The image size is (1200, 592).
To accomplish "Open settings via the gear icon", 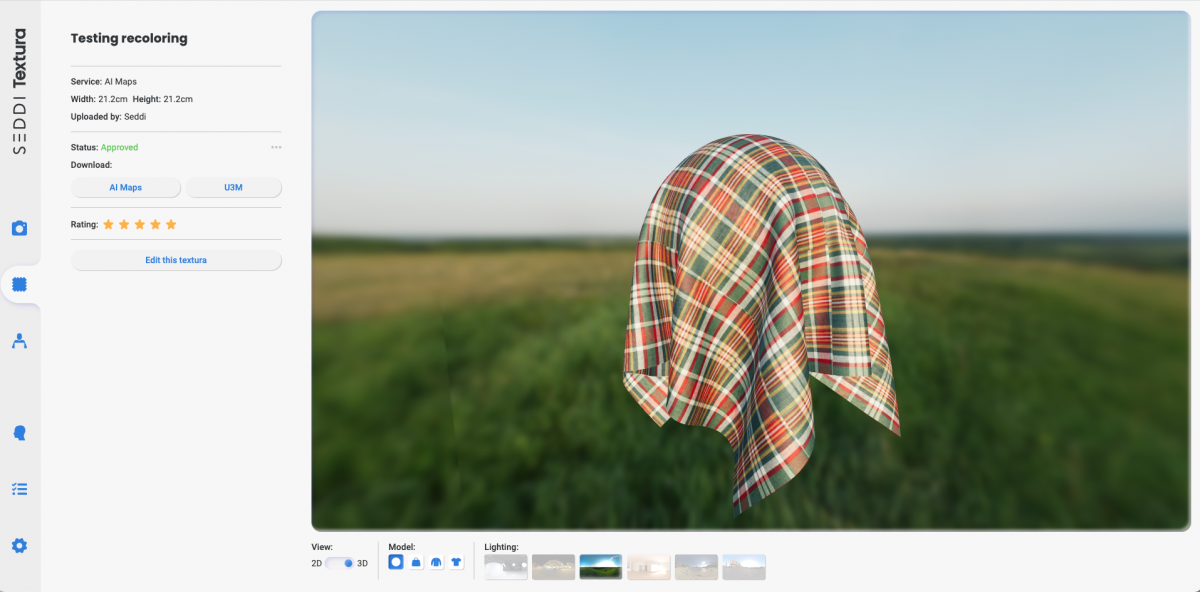I will click(19, 545).
